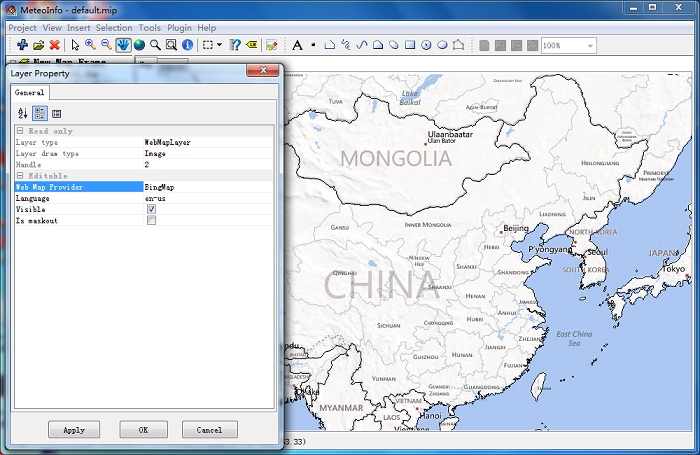Click the Beijing label on the map
Screen dimensions: 700x455
[x=516, y=228]
